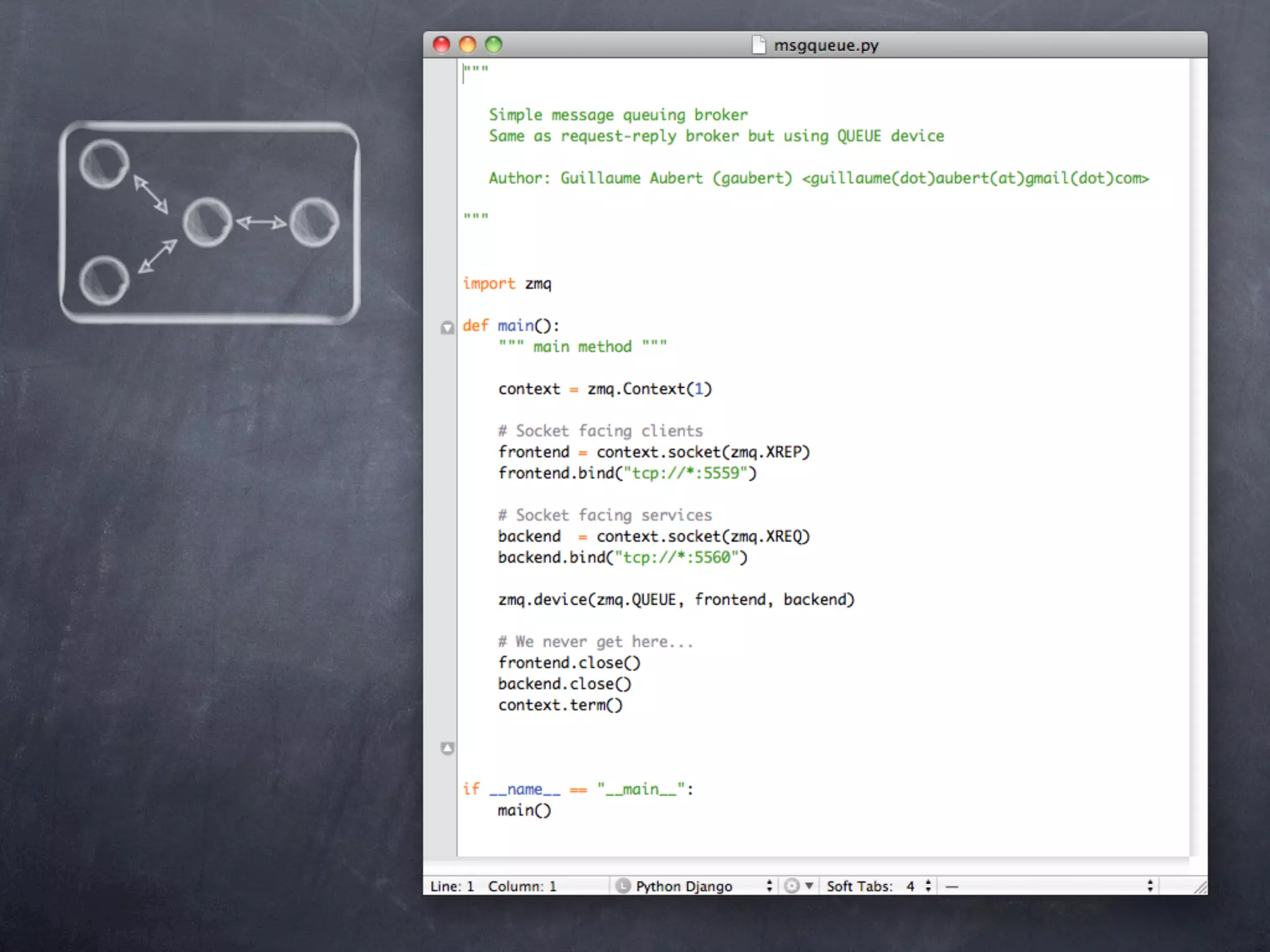Click the right circle in the node diagram
1270x952 pixels.
tap(314, 222)
